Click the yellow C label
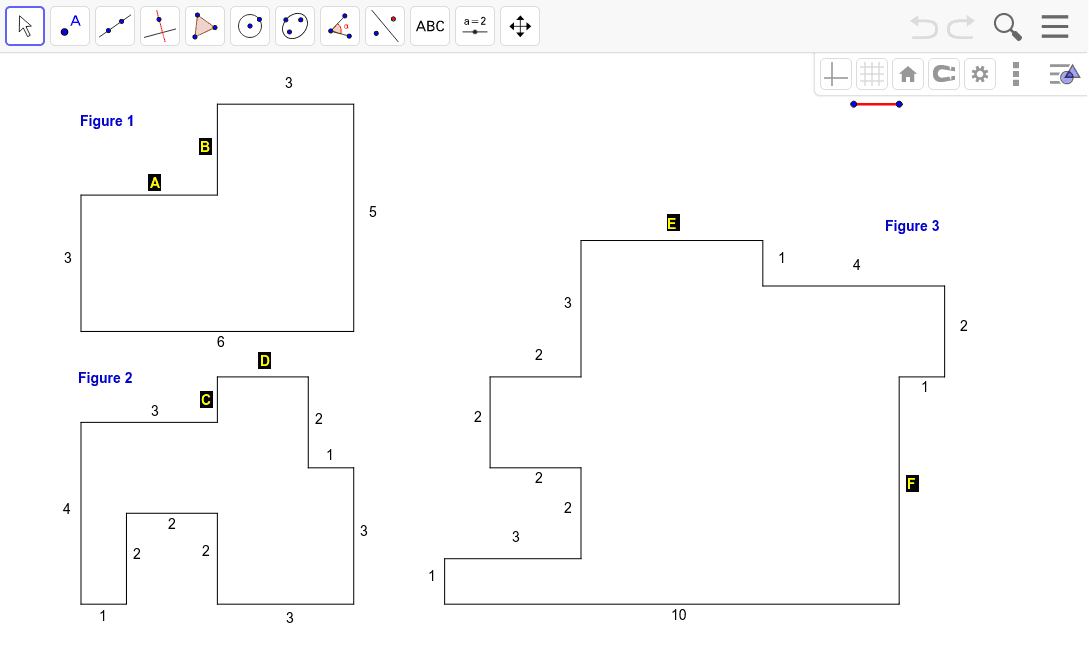The height and width of the screenshot is (670, 1089). [206, 400]
